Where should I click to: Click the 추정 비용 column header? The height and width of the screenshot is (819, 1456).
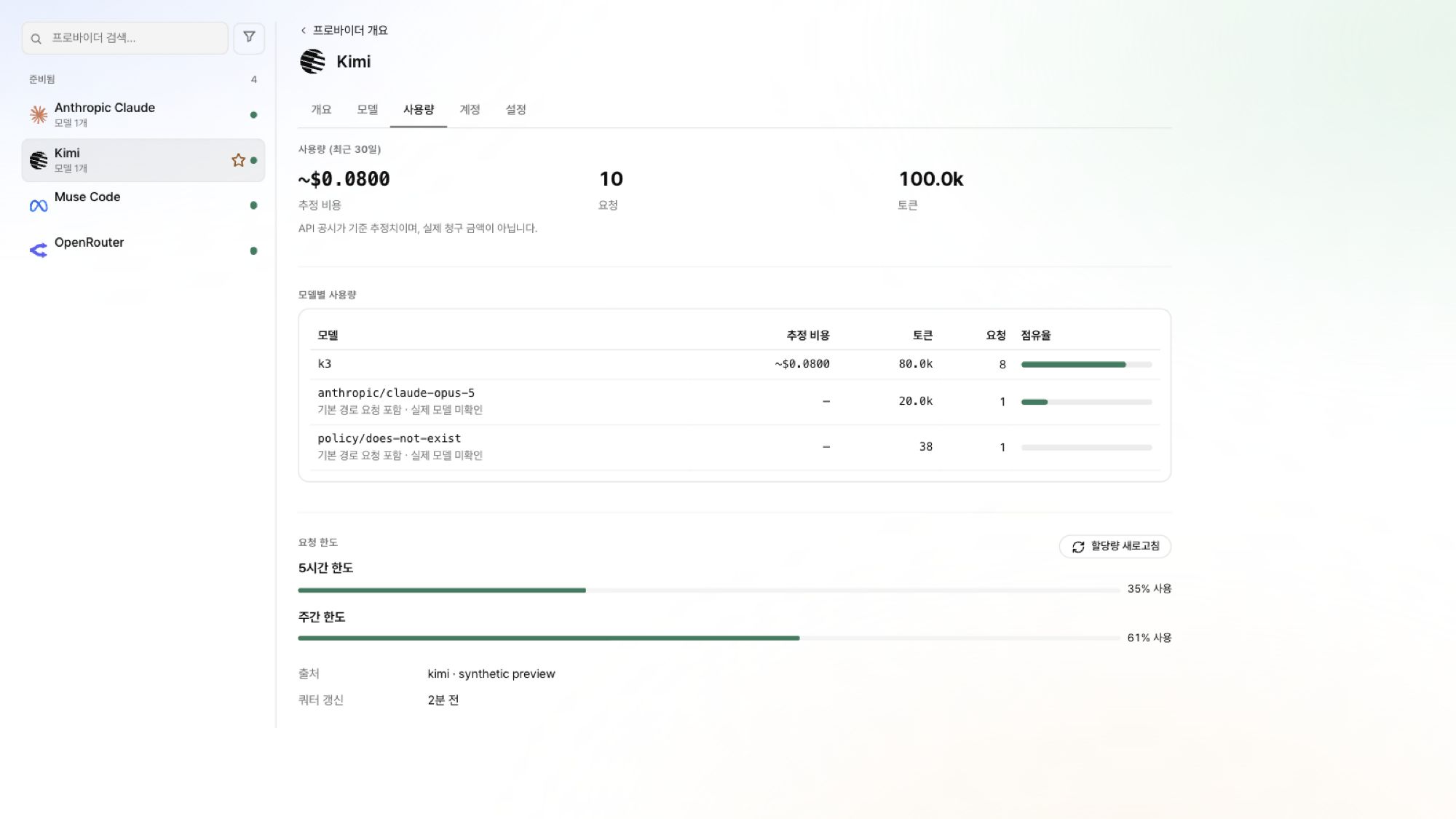807,335
